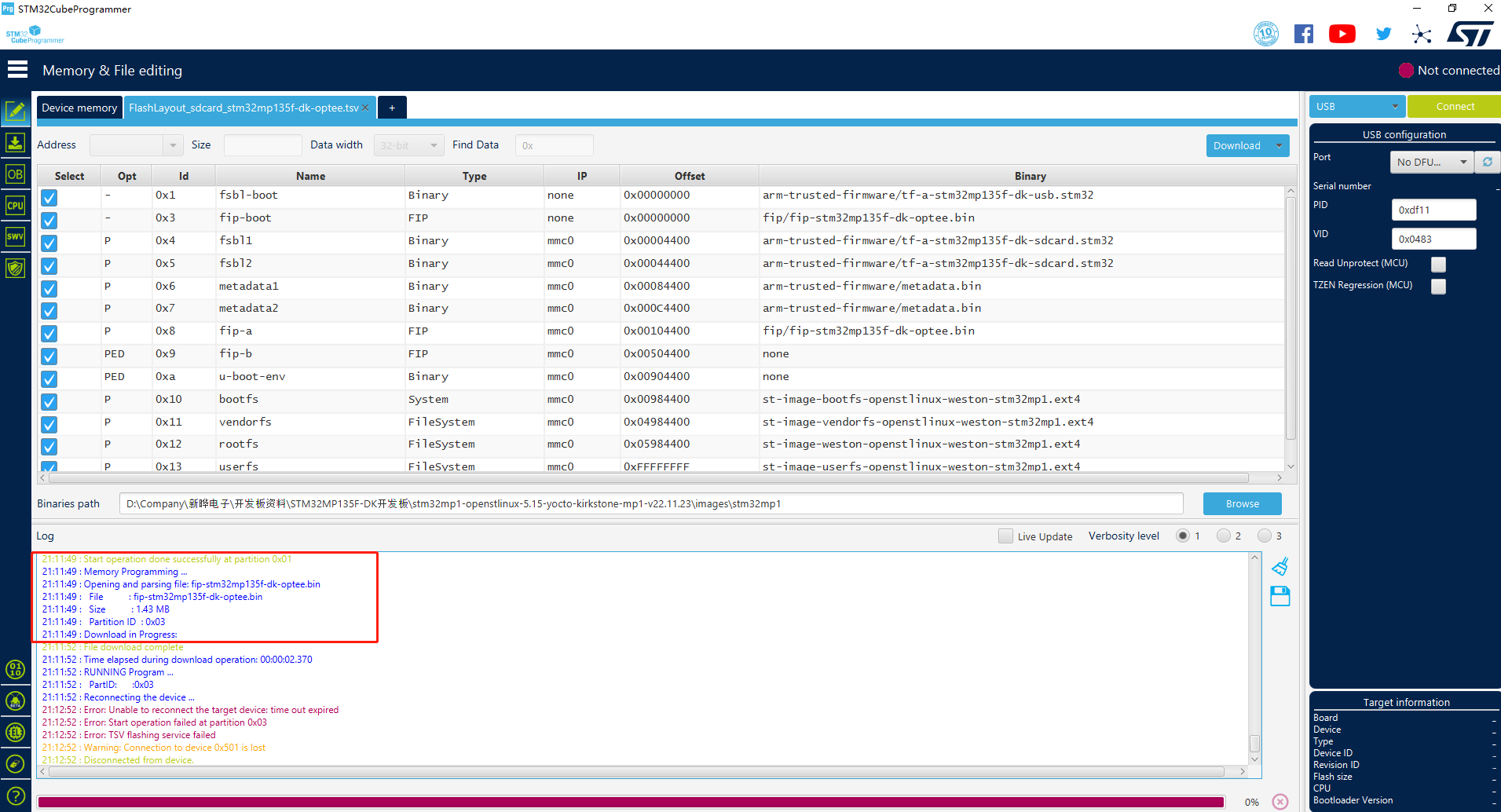Expand the Port No DFU dropdown

click(x=1431, y=162)
